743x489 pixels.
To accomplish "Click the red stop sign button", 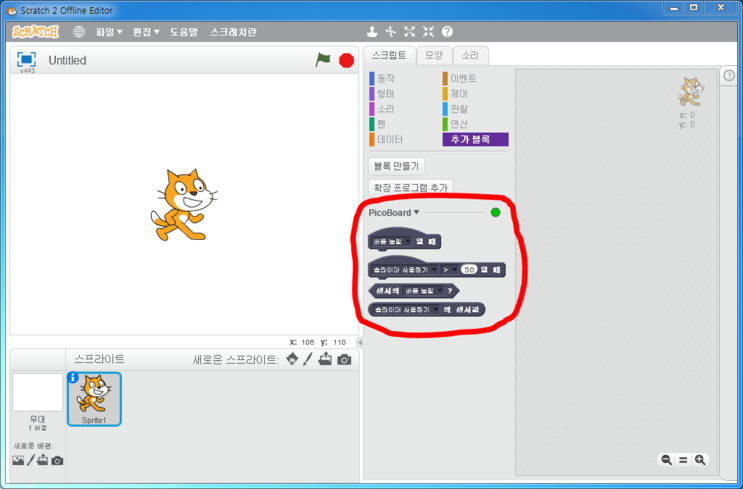I will [x=346, y=61].
